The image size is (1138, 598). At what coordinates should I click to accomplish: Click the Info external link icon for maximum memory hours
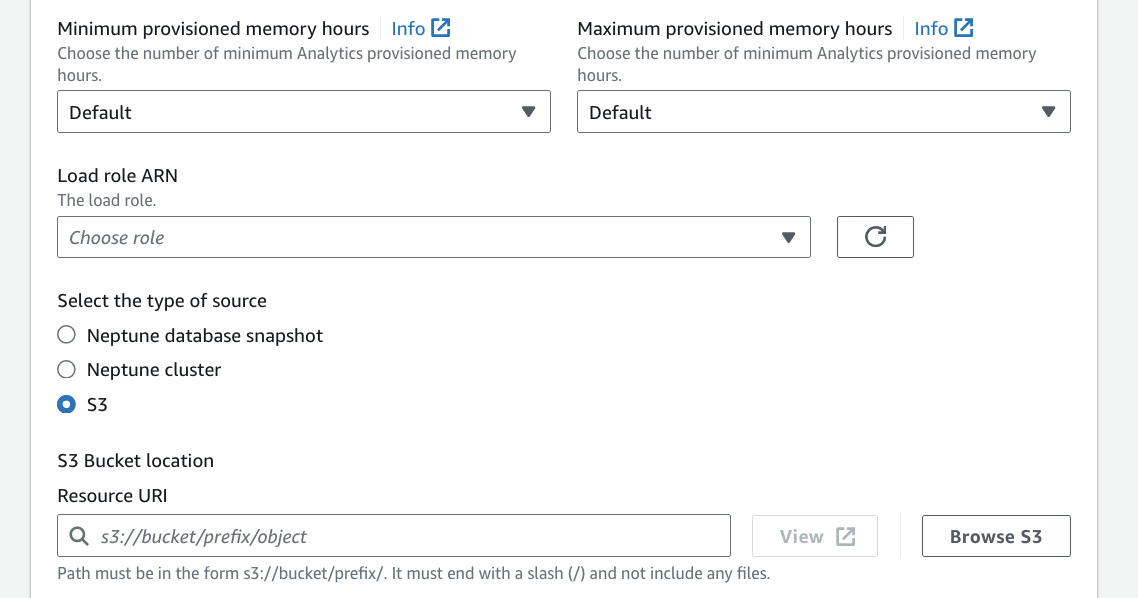pos(963,28)
